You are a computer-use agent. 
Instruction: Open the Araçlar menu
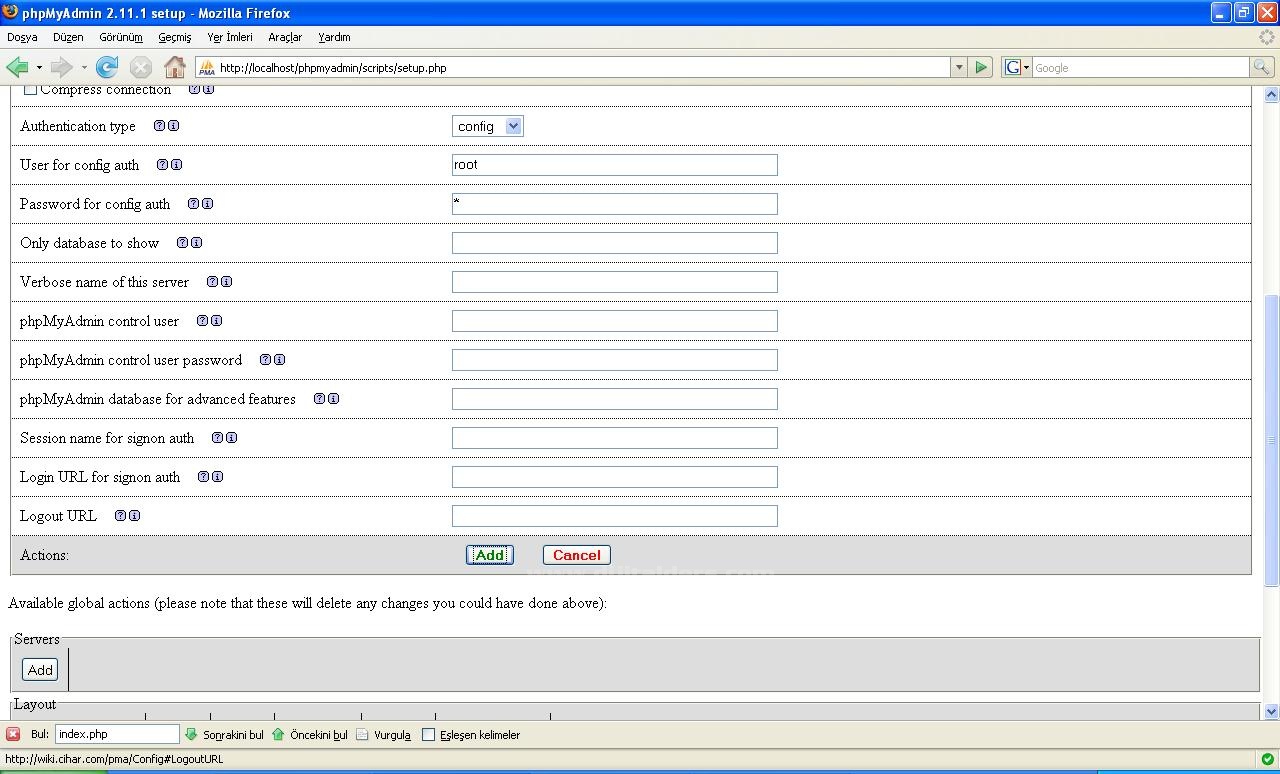284,36
